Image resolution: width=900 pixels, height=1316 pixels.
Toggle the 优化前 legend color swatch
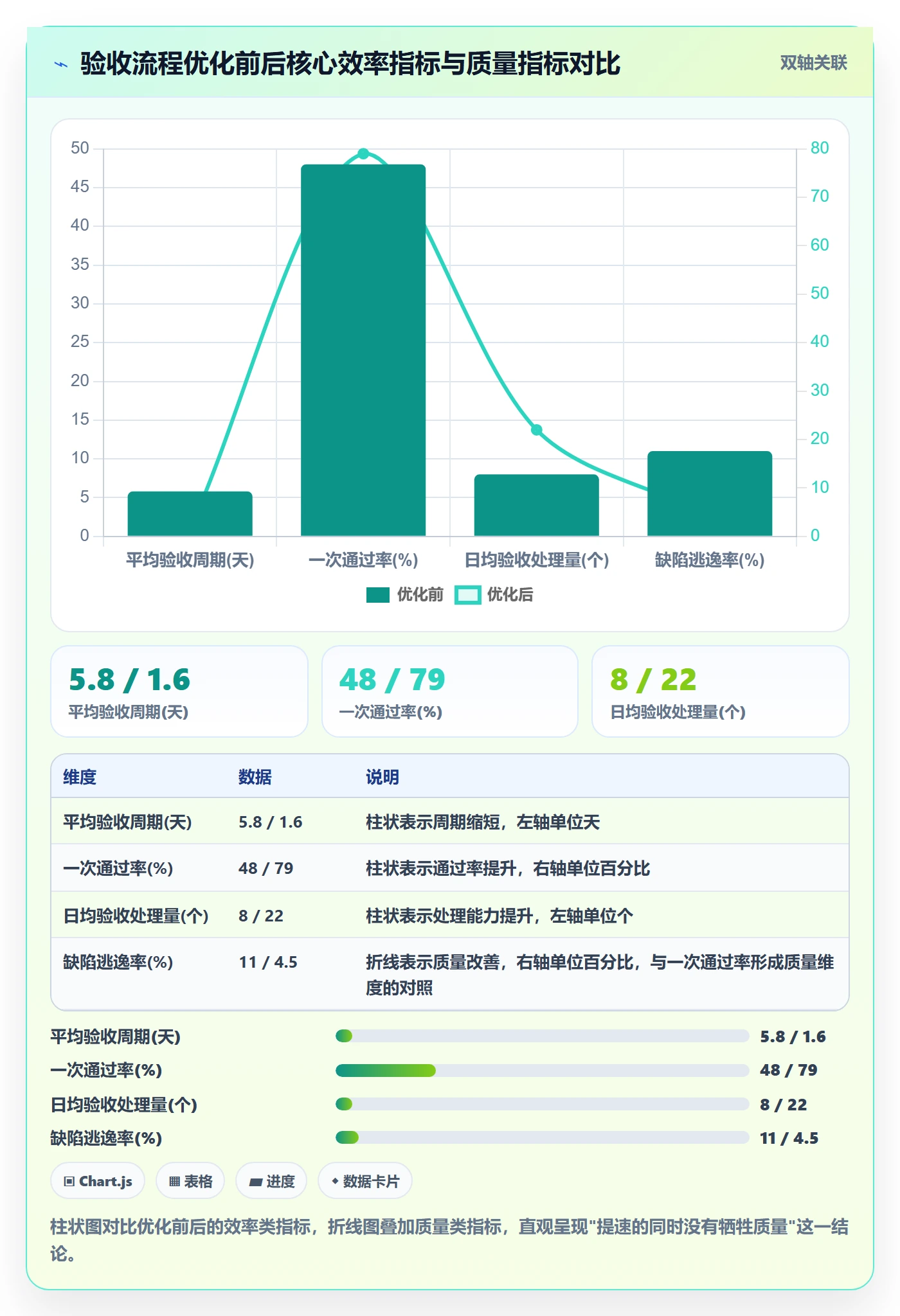(x=378, y=595)
